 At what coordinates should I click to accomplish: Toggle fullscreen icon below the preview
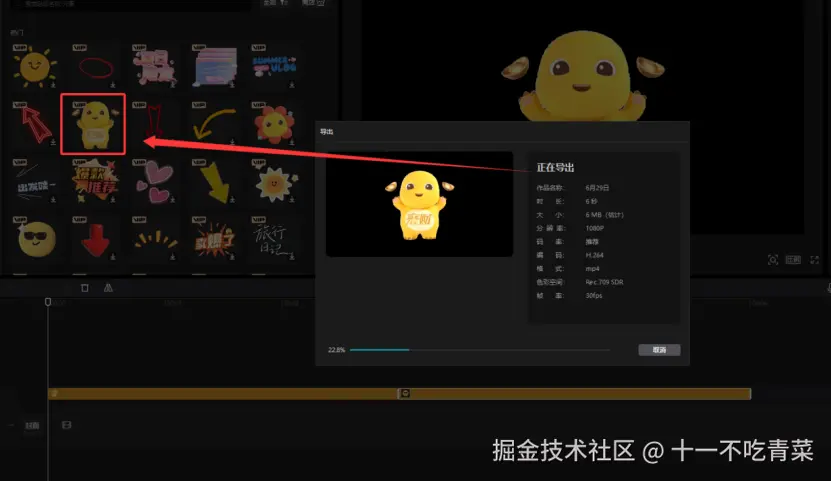(x=815, y=260)
